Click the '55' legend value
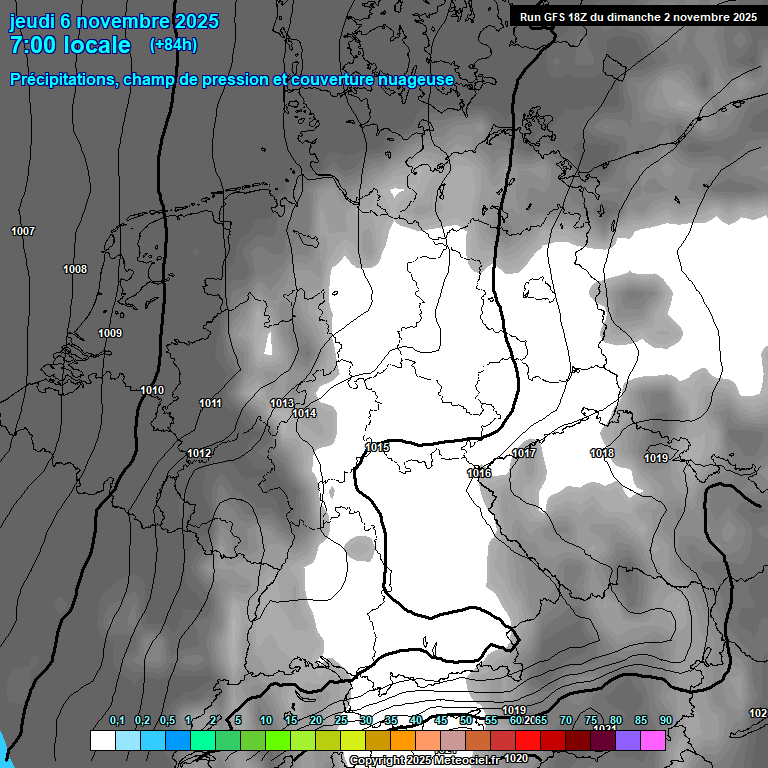 click(x=491, y=720)
